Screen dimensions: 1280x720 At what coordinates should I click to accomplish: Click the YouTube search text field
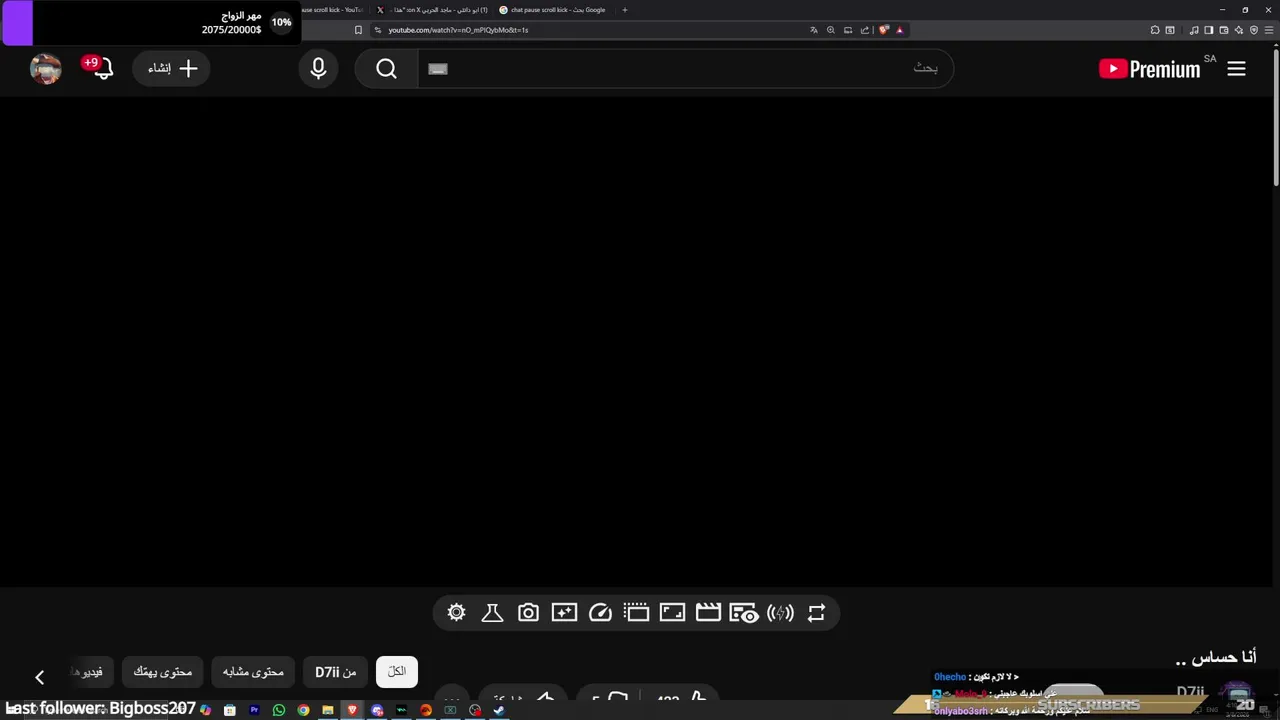point(685,69)
